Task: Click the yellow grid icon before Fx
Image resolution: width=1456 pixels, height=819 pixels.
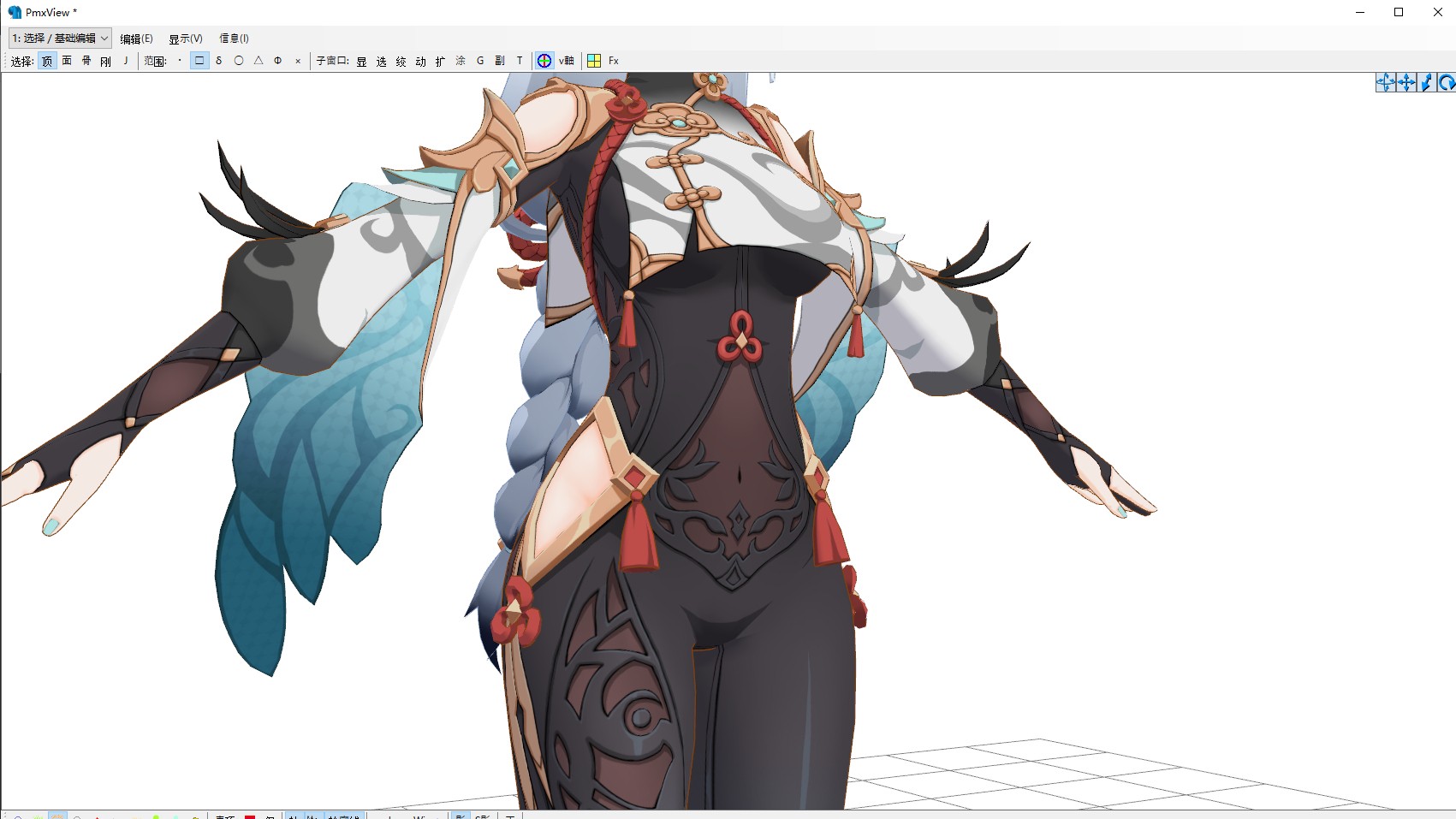Action: 594,61
